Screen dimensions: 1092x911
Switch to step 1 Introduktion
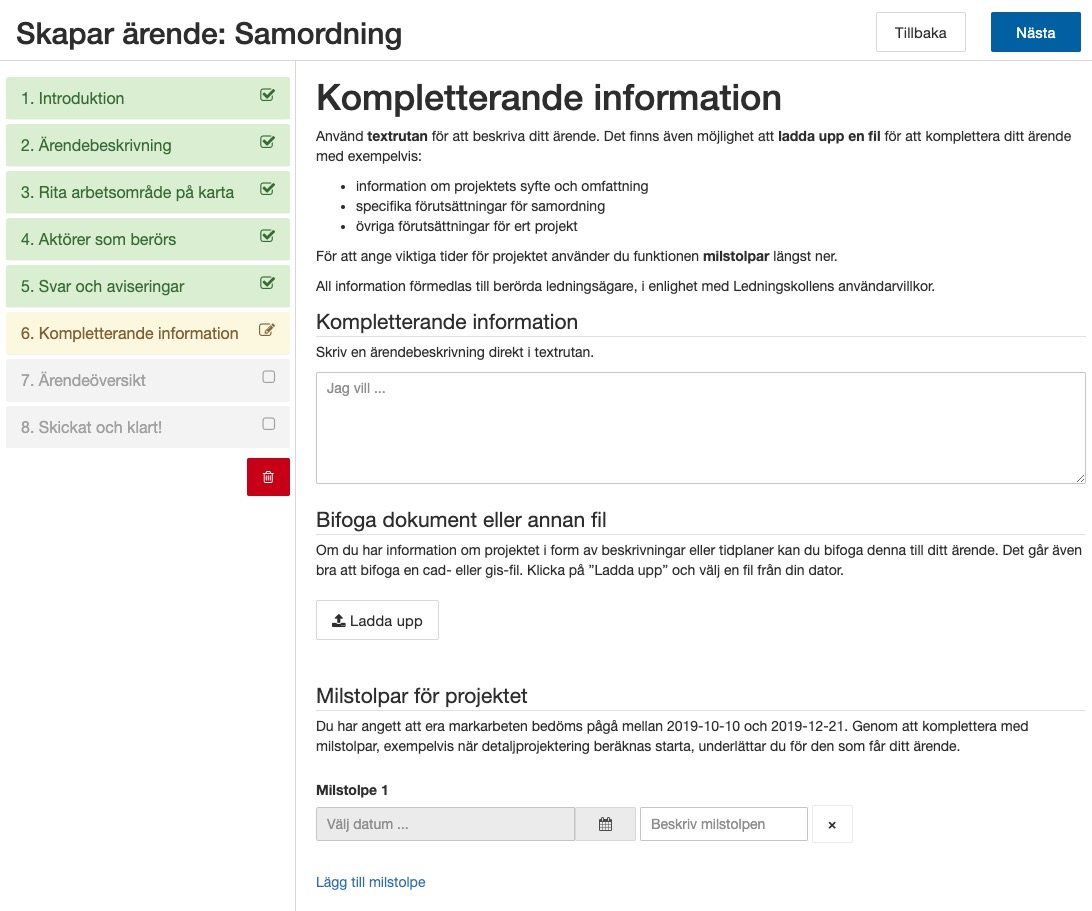80,98
